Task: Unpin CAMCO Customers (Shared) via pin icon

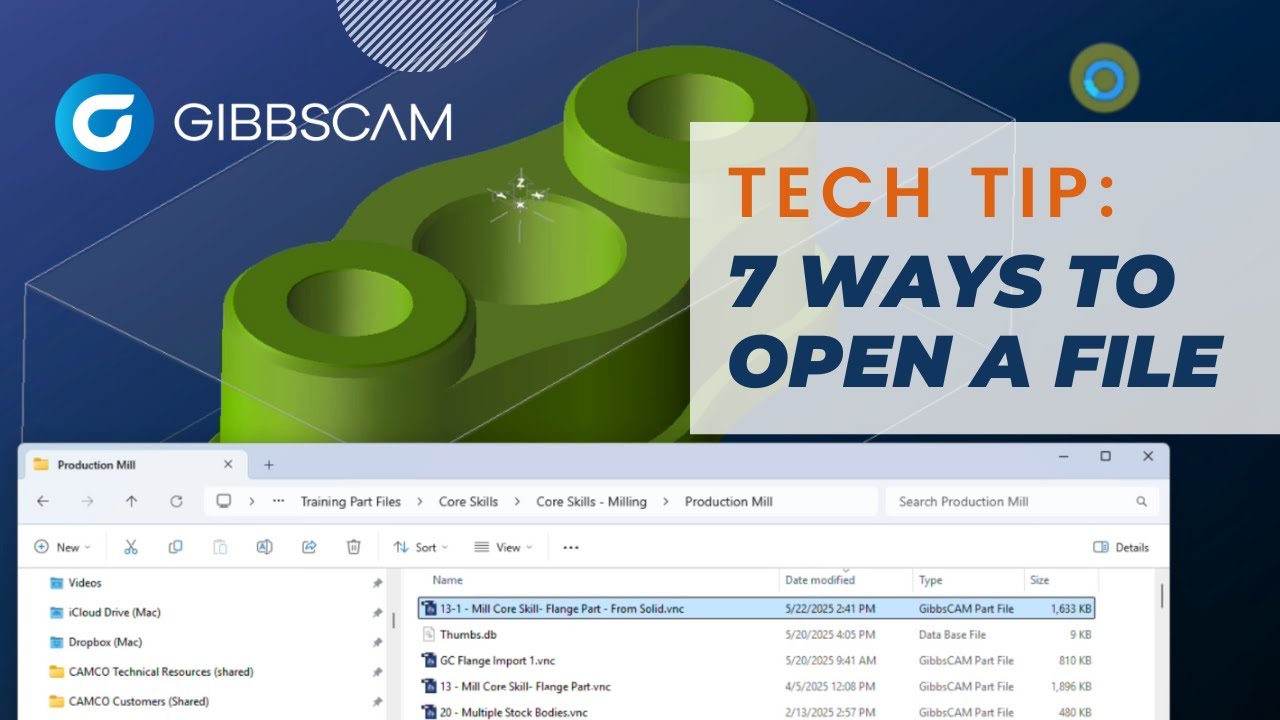Action: (x=377, y=702)
